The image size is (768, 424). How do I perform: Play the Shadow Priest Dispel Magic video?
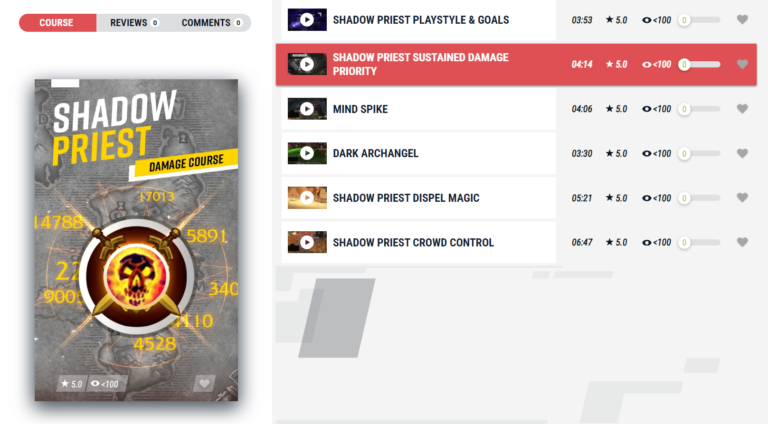click(x=307, y=198)
